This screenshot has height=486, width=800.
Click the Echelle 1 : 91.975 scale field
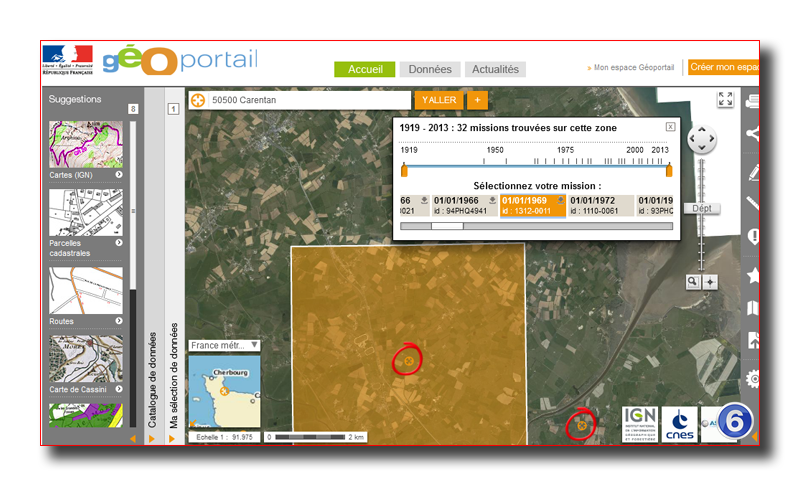224,437
